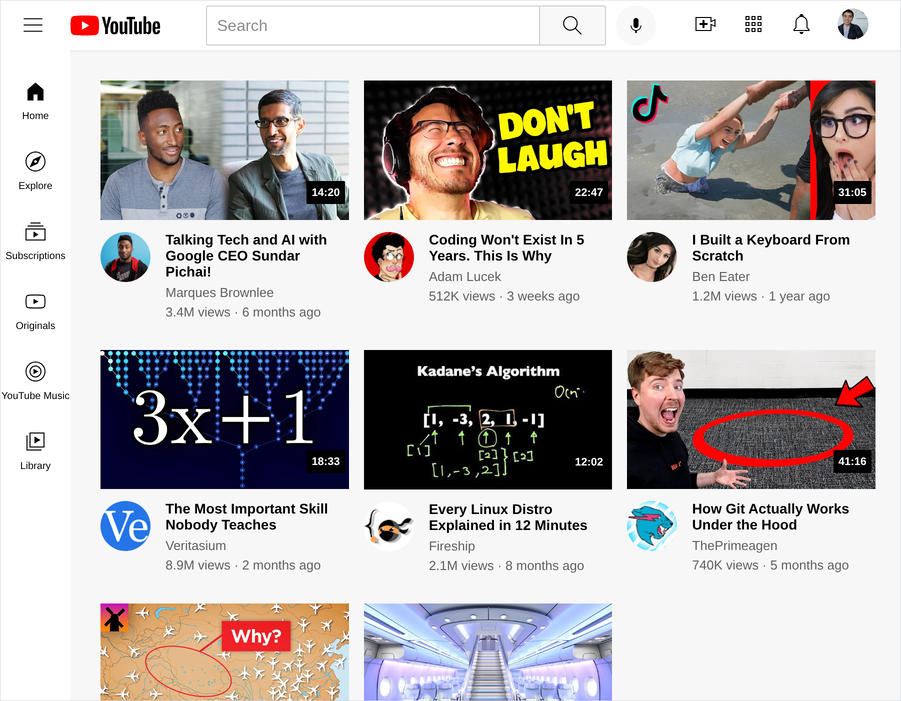Open 'I Built a Keyboard From Scratch' title
The image size is (901, 701).
[x=771, y=248]
